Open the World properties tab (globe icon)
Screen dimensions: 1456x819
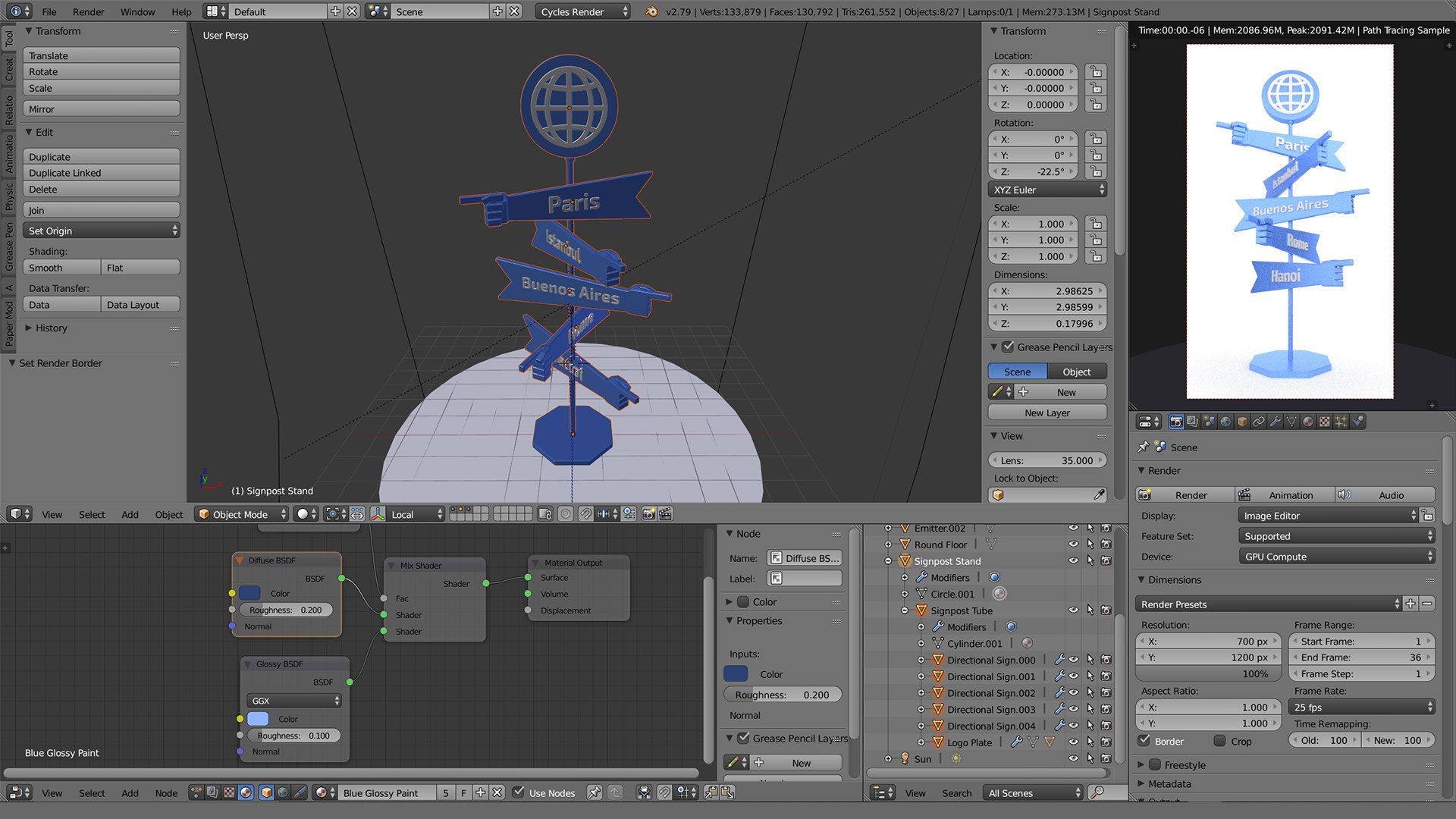point(1225,422)
